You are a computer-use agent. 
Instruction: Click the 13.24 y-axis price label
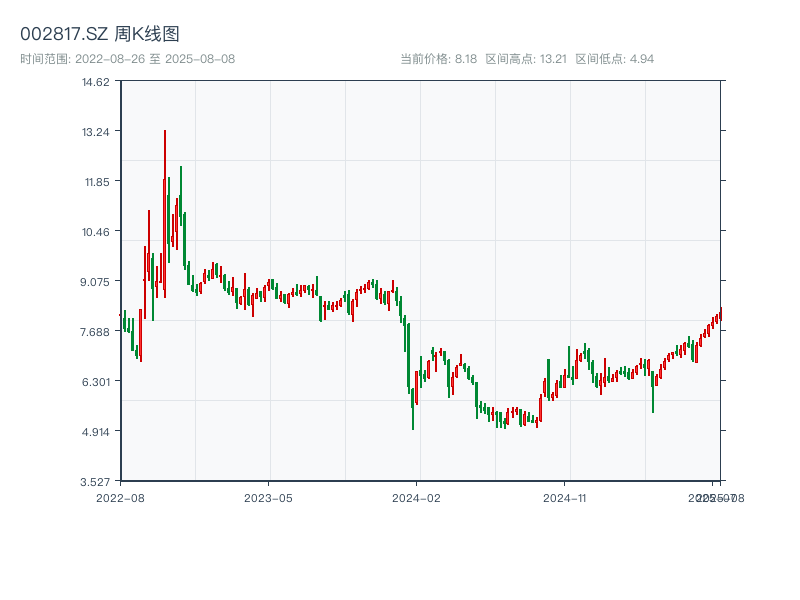click(x=96, y=132)
